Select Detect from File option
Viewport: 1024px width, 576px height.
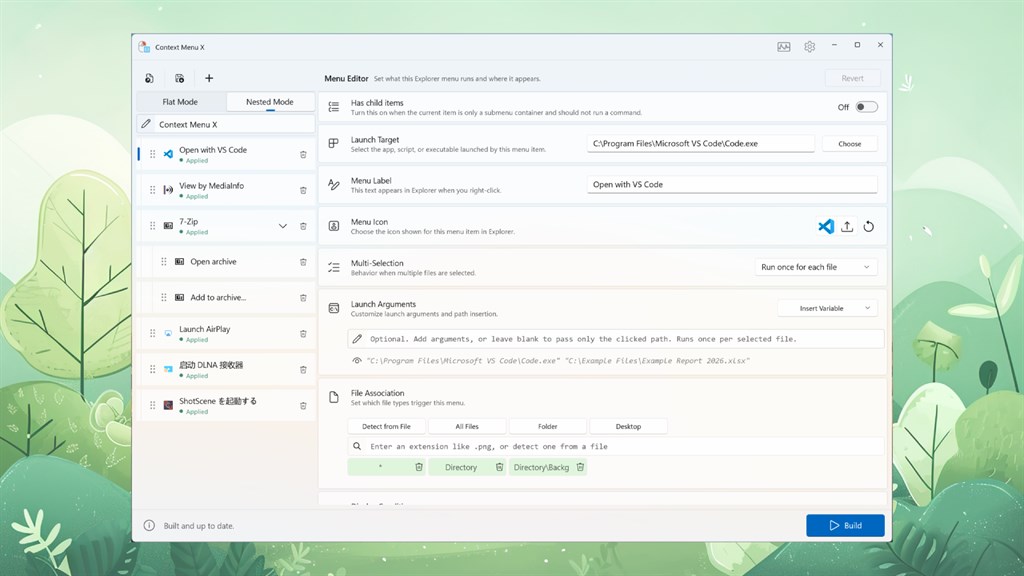pyautogui.click(x=387, y=426)
